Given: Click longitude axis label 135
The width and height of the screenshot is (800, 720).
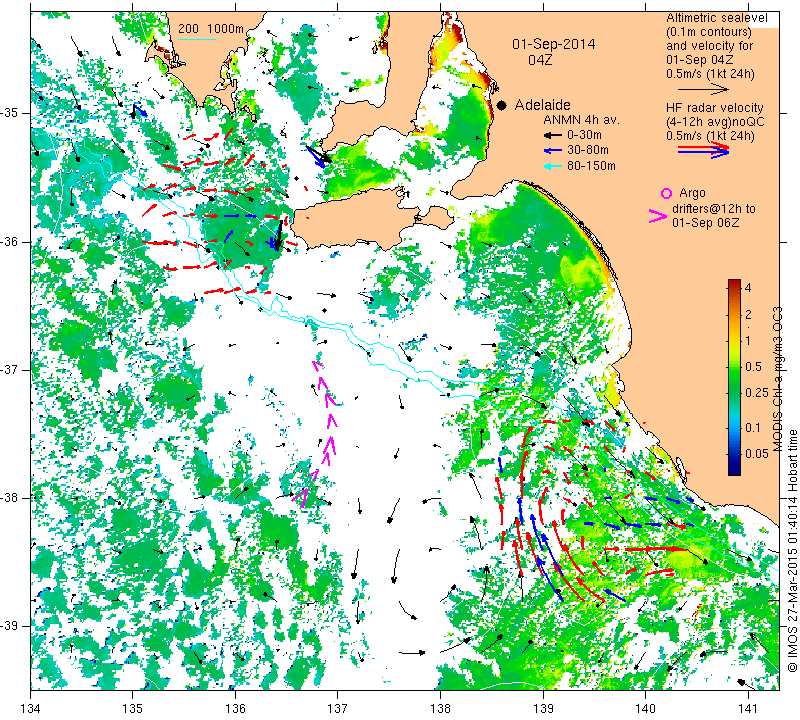Looking at the screenshot, I should tap(133, 708).
